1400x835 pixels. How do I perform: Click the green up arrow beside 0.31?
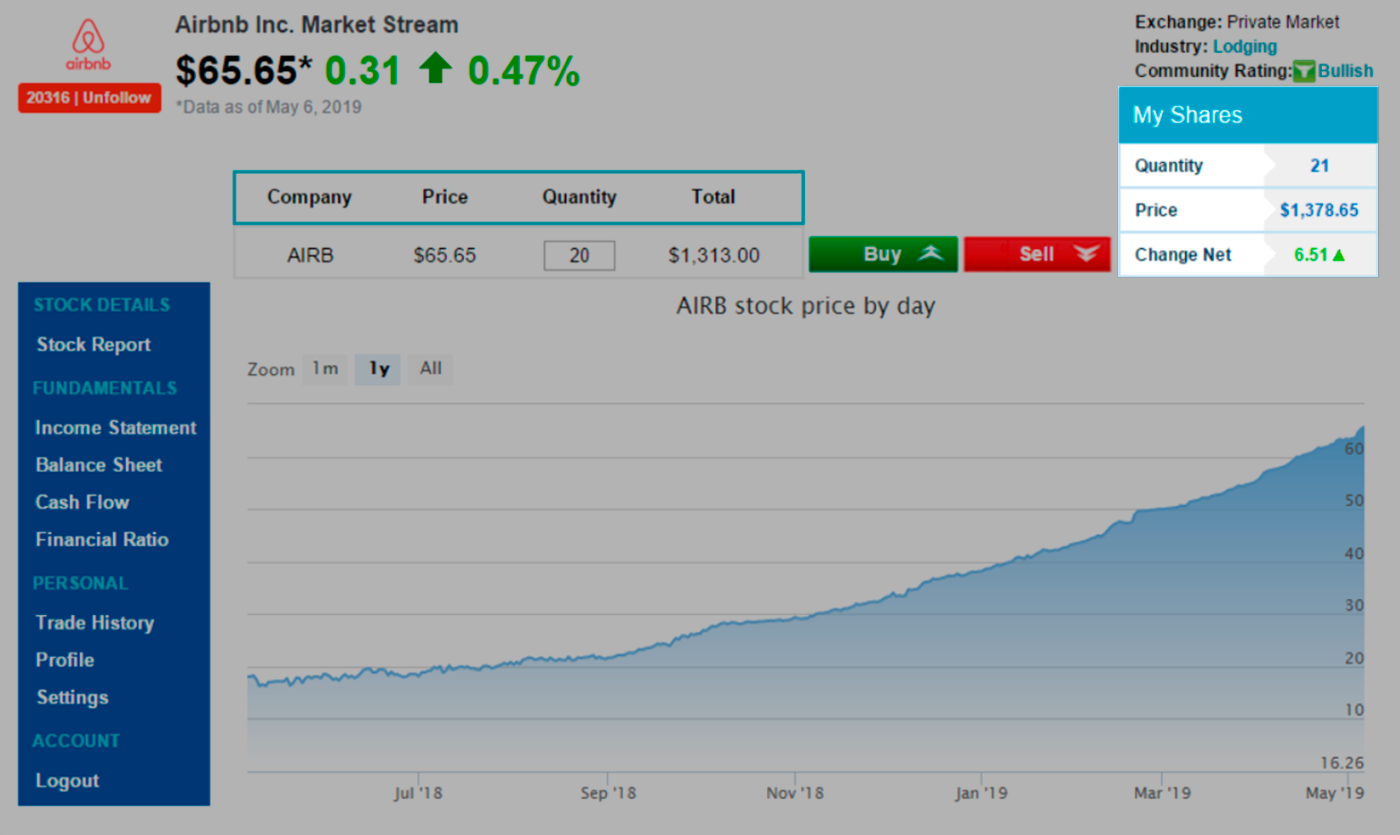pyautogui.click(x=435, y=69)
